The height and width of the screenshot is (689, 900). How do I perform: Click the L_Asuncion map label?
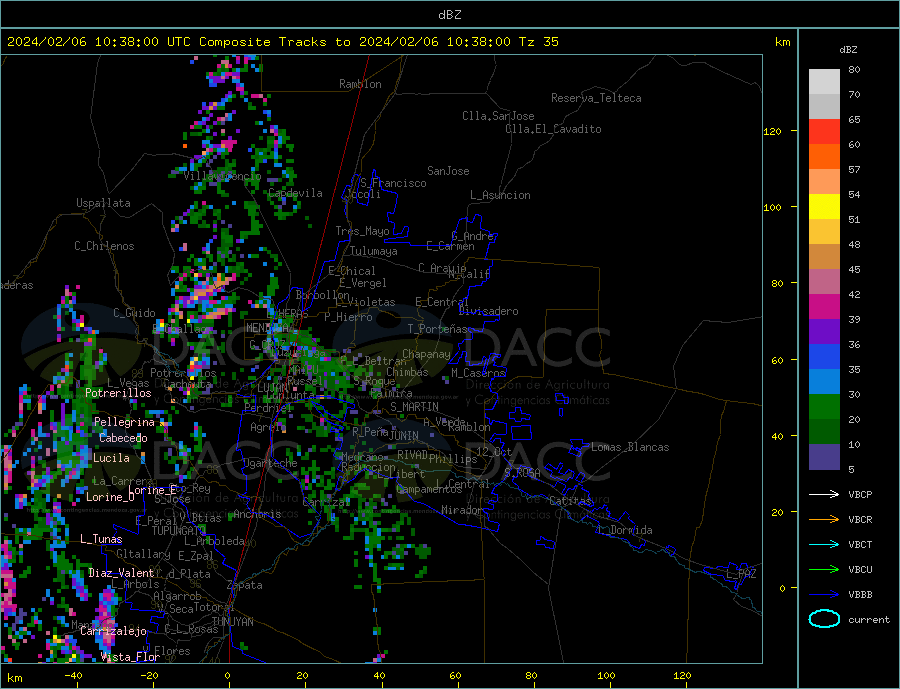point(500,195)
